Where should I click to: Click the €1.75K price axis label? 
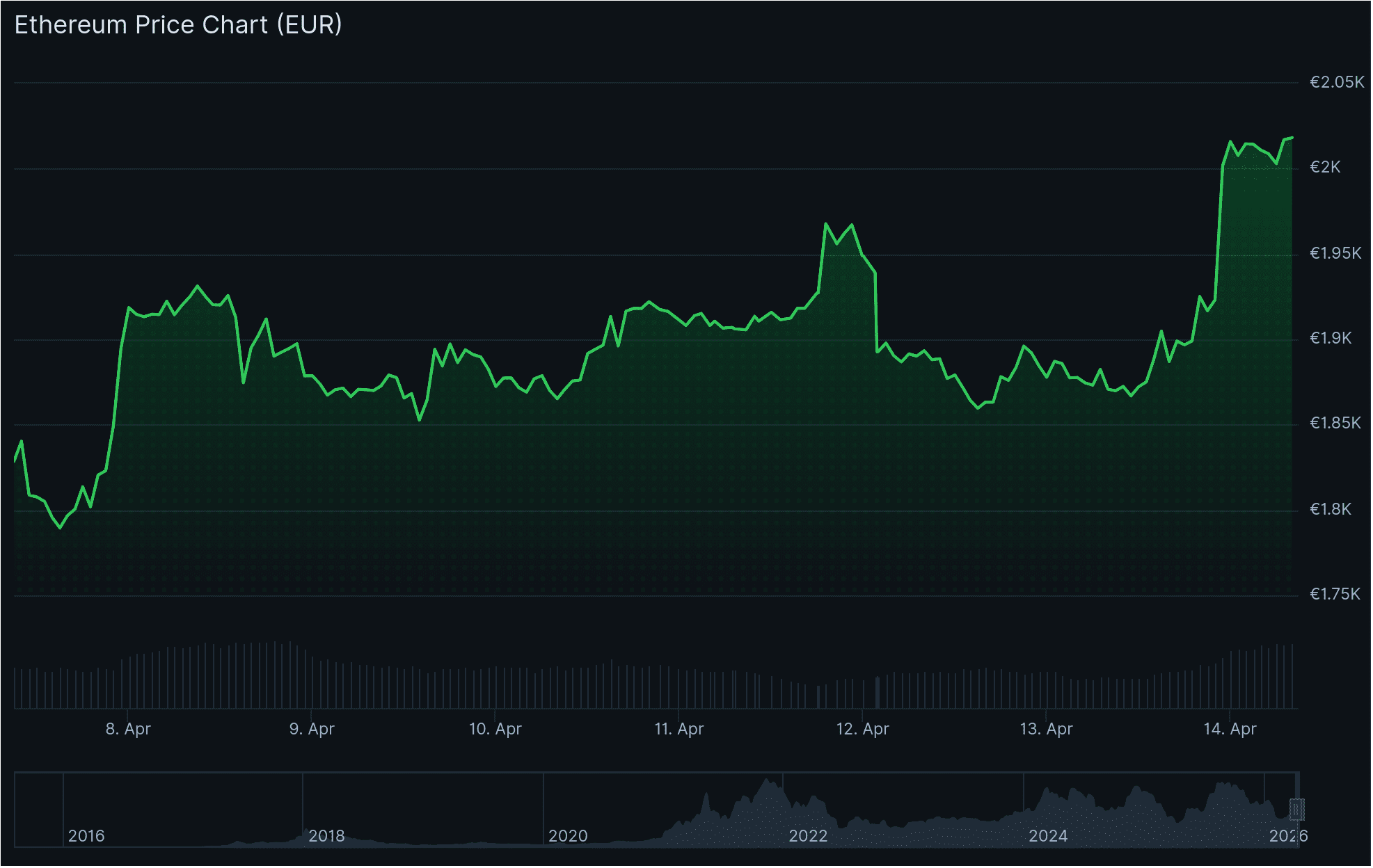(x=1335, y=594)
